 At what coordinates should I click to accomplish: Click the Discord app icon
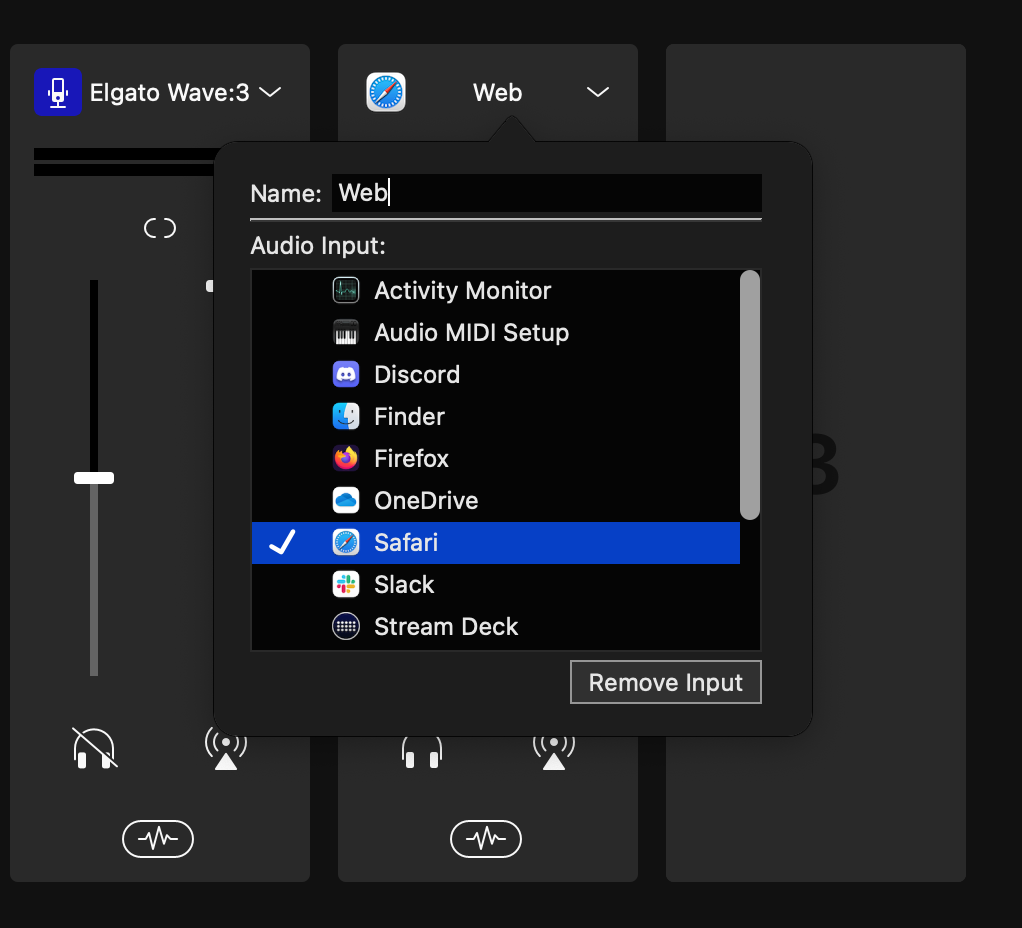click(346, 375)
